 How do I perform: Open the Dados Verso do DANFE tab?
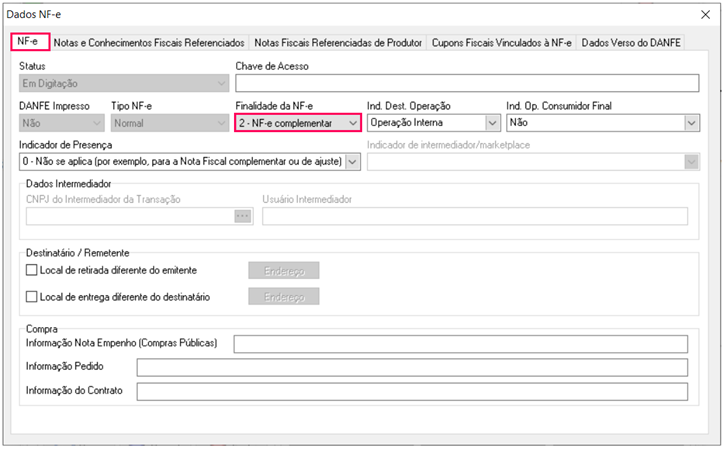point(630,43)
